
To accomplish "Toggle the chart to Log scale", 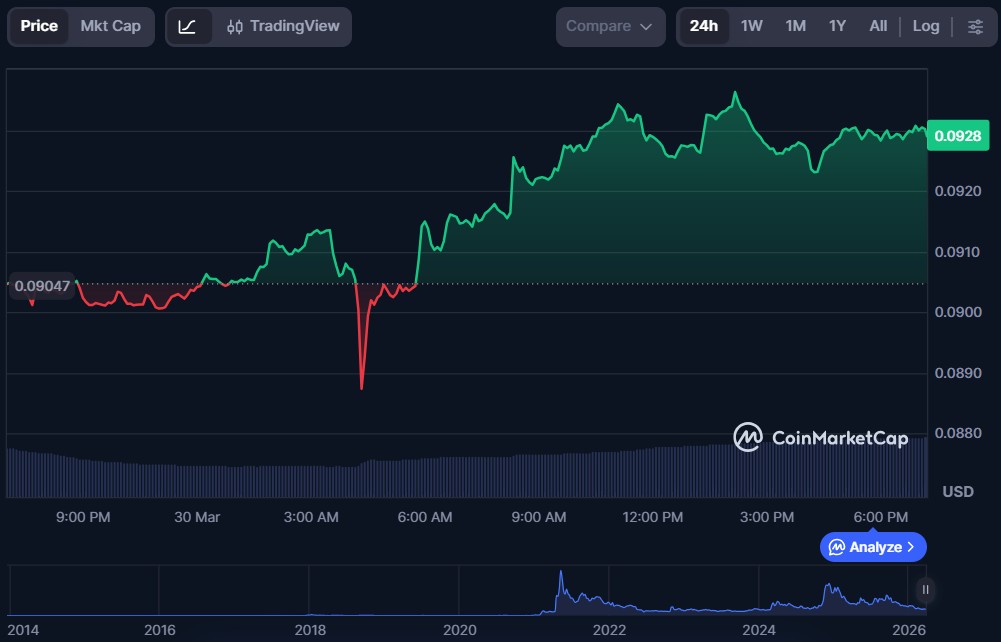I will click(x=925, y=26).
